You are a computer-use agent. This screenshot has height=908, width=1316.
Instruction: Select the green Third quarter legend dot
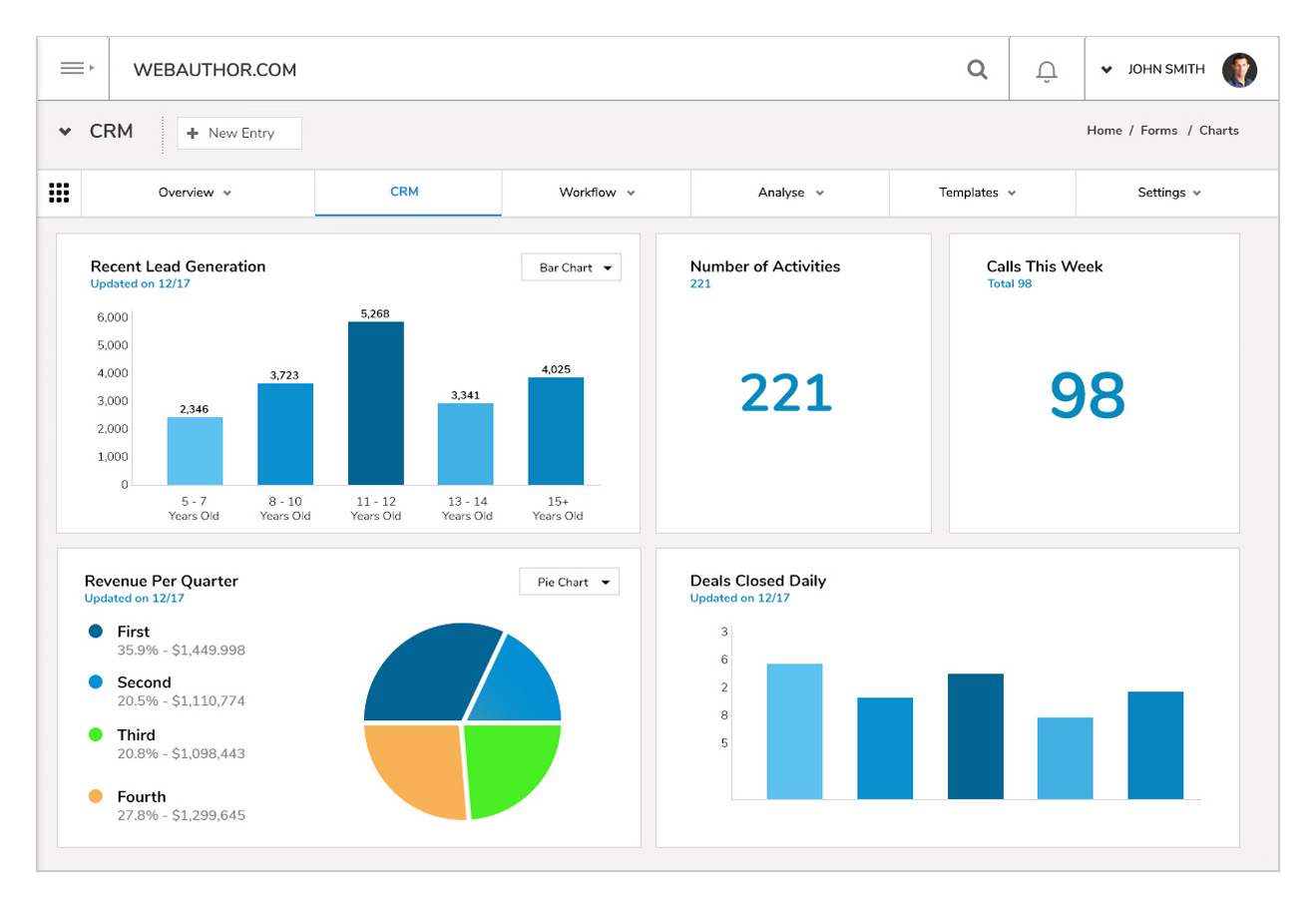tap(96, 734)
